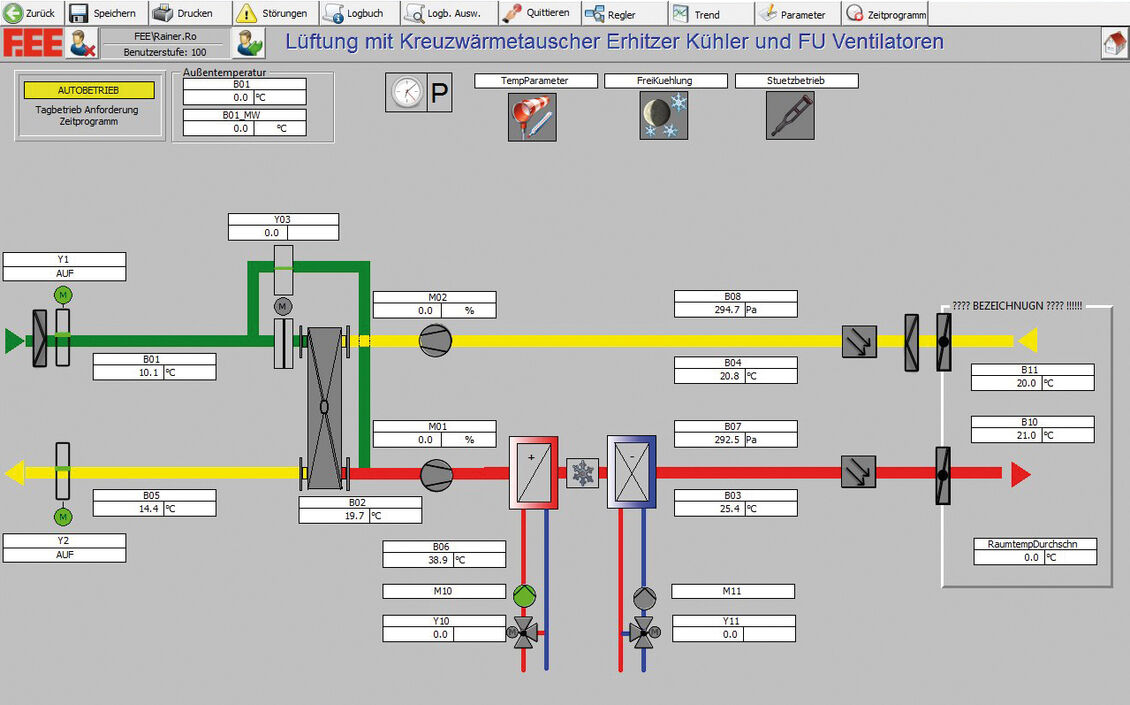
Task: Click the Y2 AUF status field
Action: coord(64,555)
